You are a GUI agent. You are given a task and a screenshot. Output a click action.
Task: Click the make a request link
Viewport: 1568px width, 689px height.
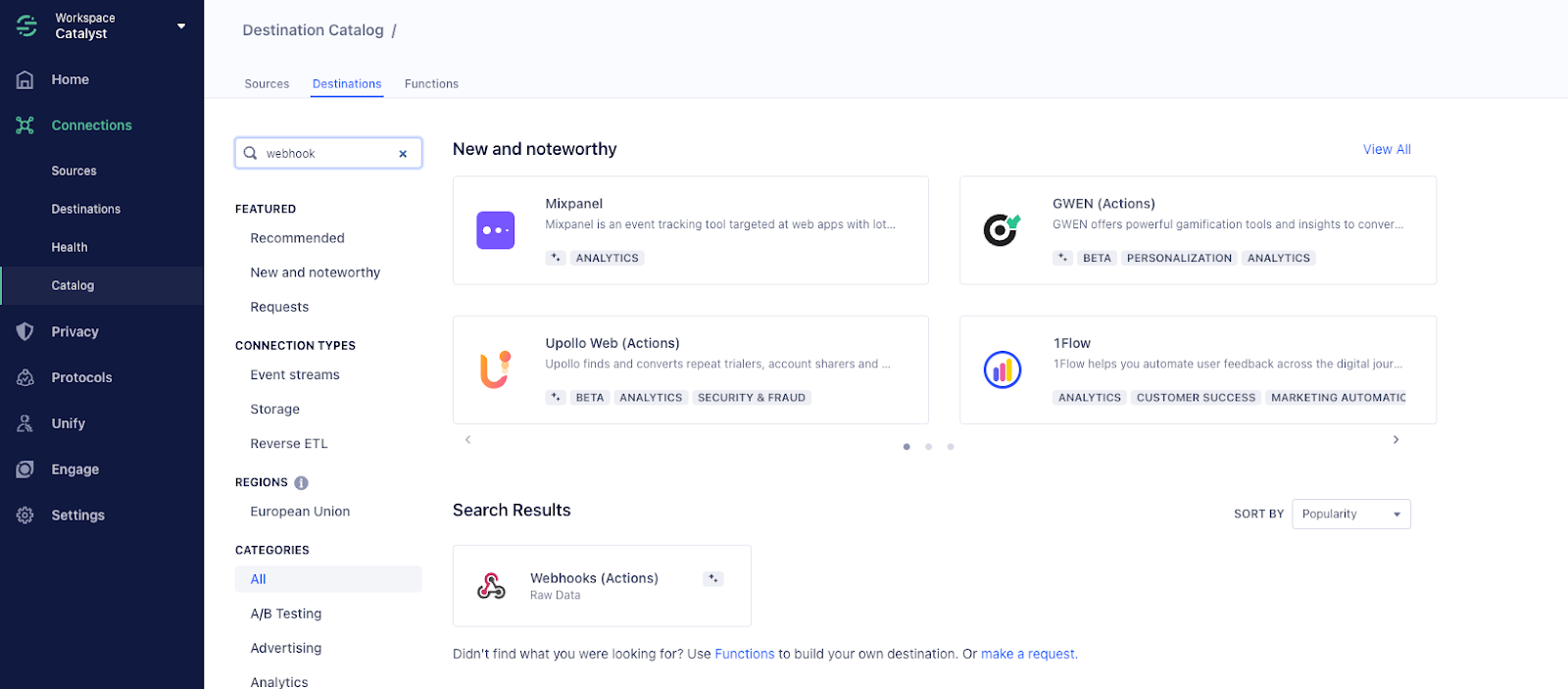[x=1028, y=654]
